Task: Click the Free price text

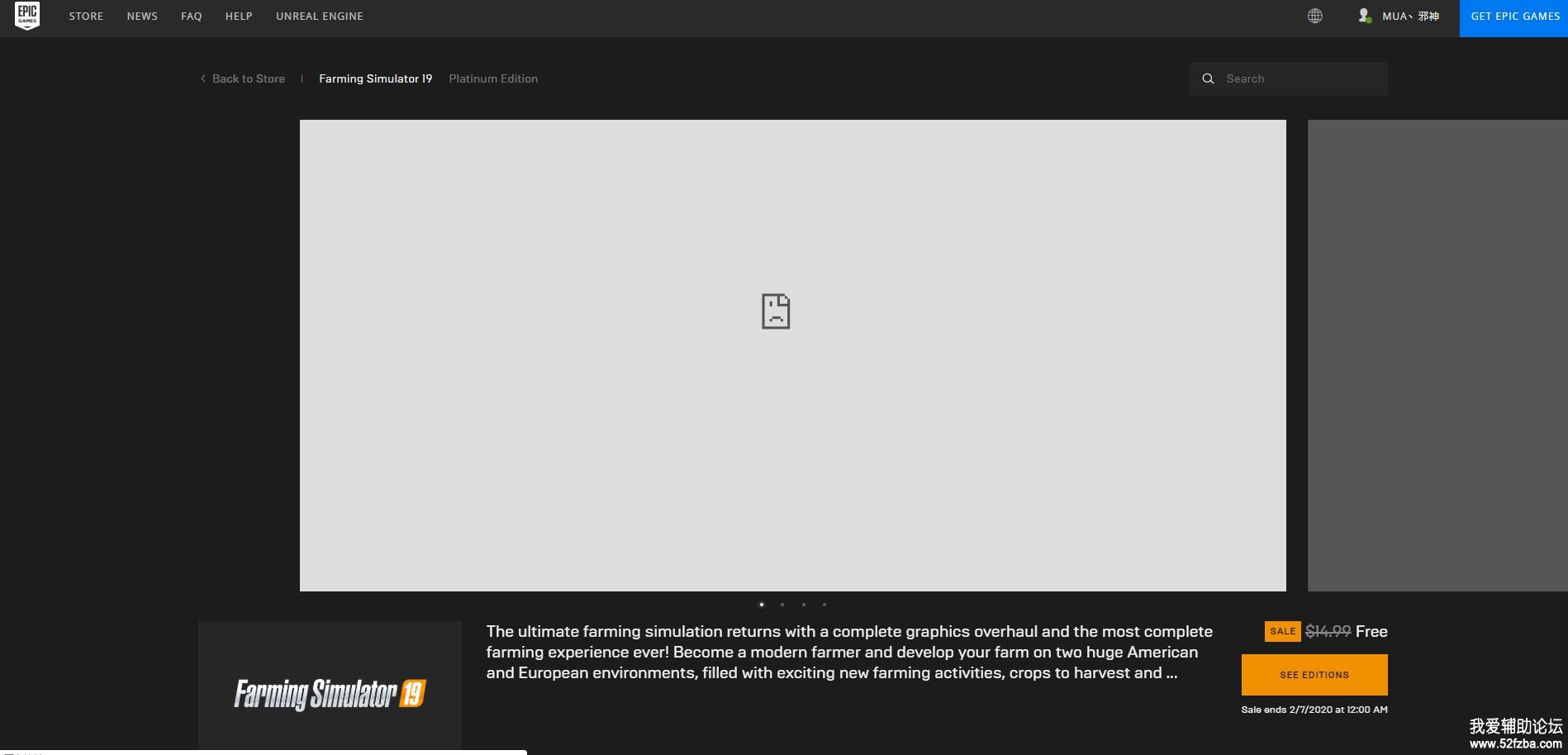Action: click(1371, 631)
